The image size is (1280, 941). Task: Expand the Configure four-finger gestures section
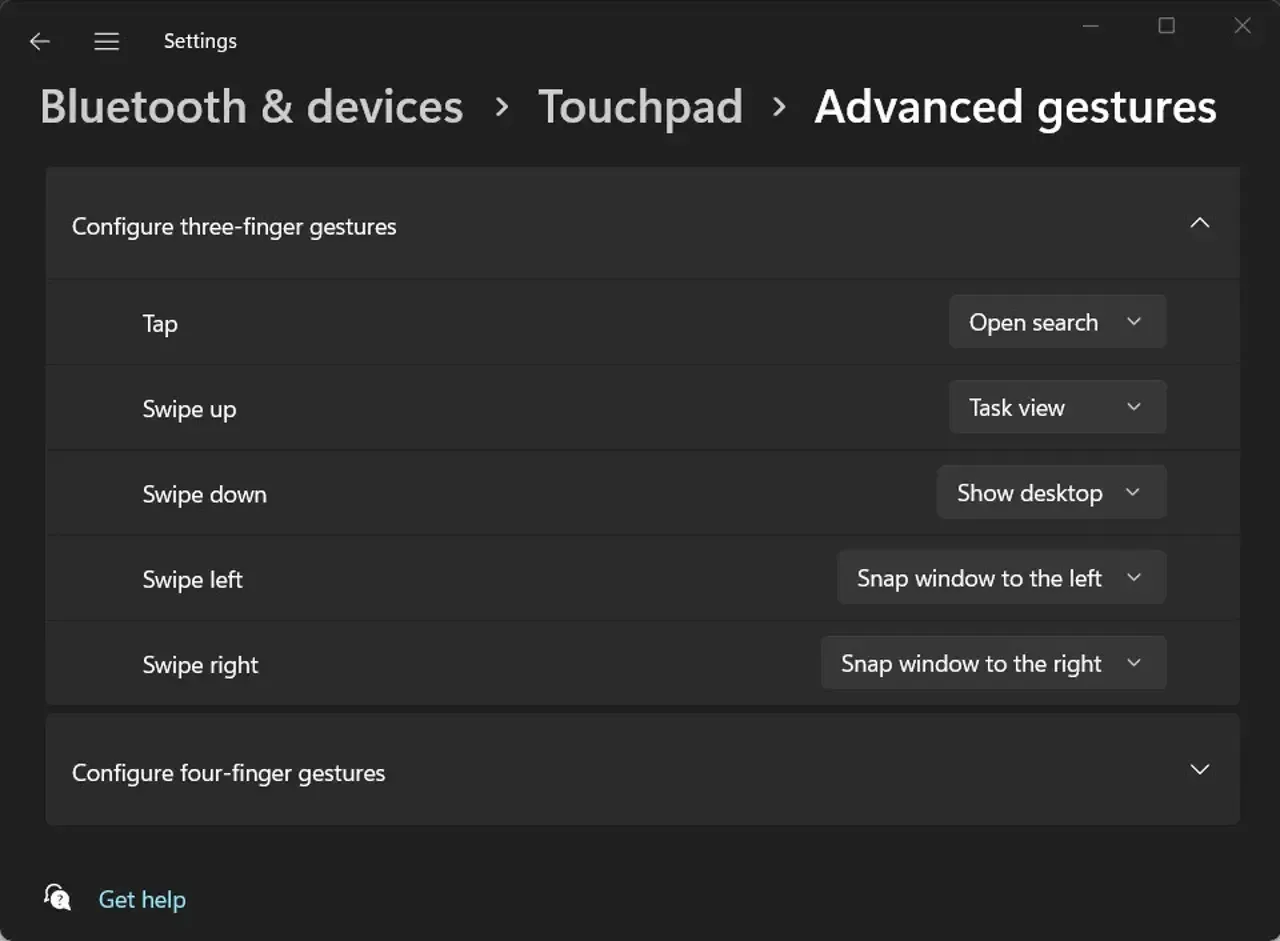pos(1199,770)
